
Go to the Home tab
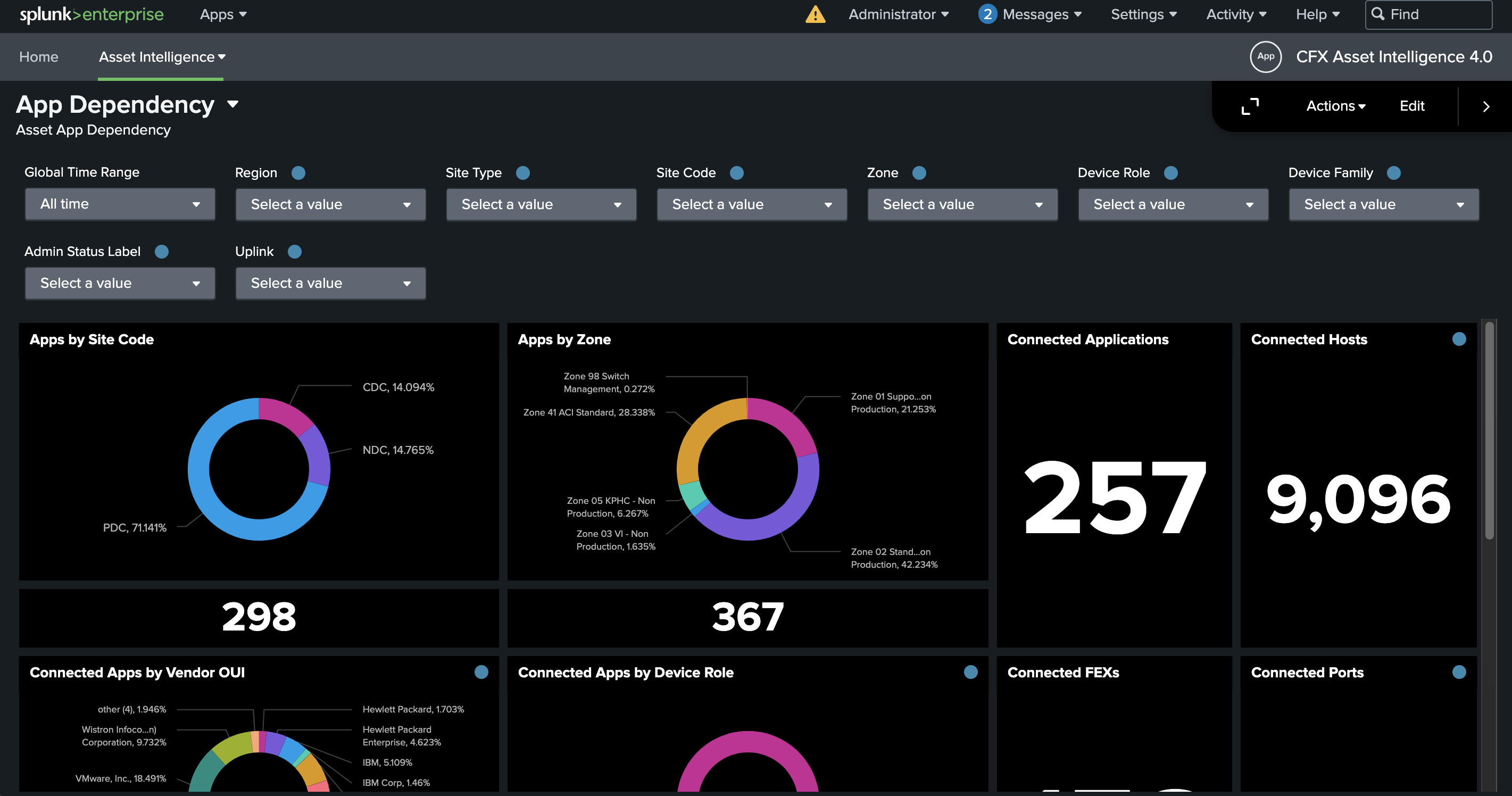click(39, 57)
